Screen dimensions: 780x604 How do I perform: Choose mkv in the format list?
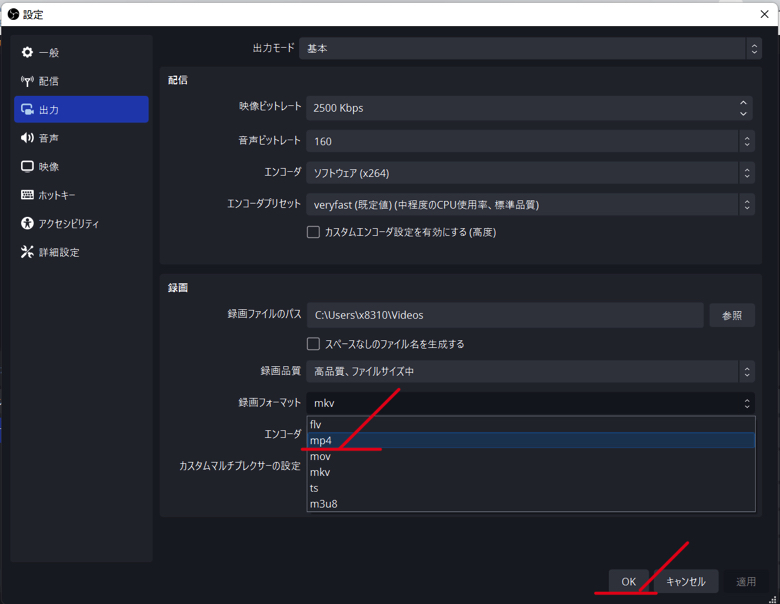click(531, 472)
